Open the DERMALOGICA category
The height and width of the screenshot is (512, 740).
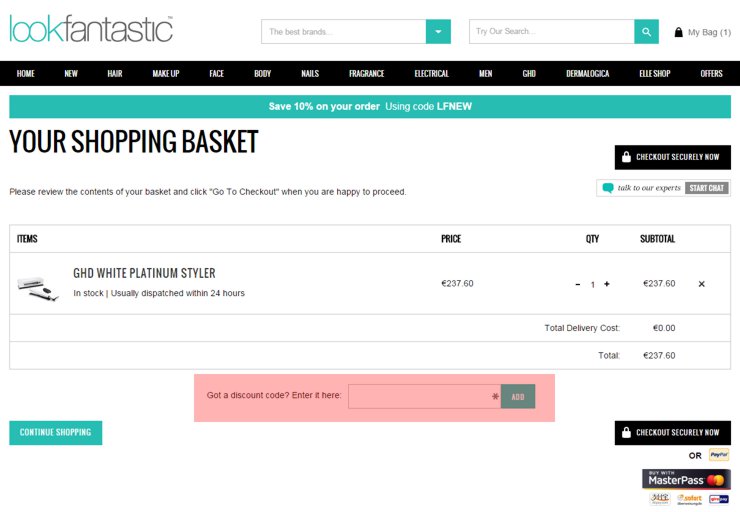[588, 74]
